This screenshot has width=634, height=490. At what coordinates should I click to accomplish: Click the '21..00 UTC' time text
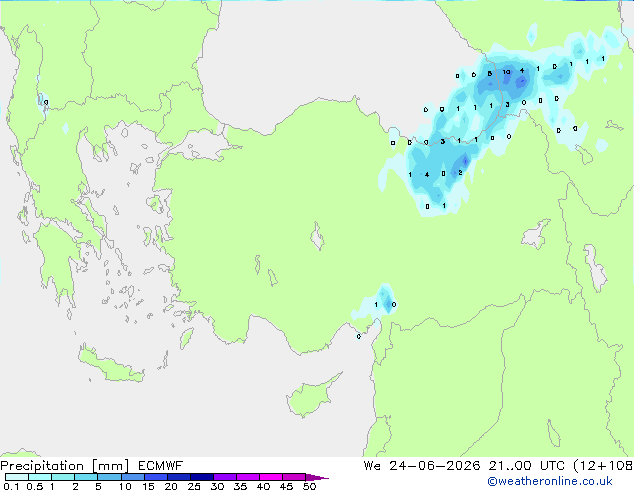(526, 466)
